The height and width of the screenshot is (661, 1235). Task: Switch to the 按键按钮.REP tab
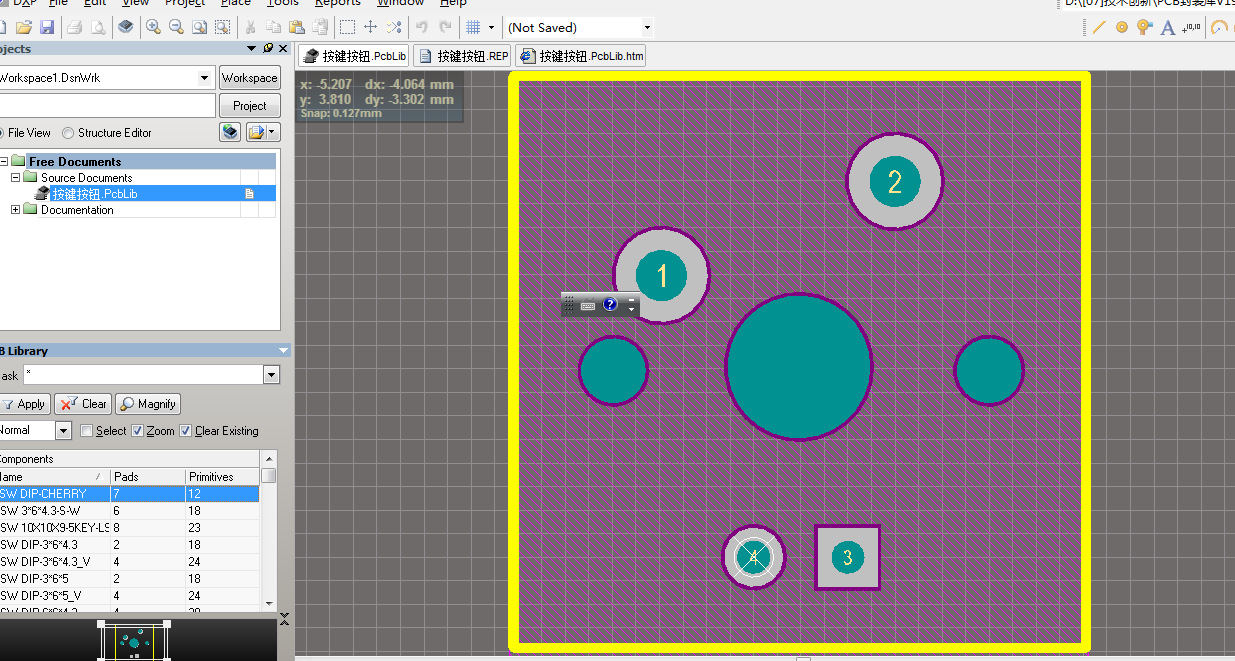click(462, 56)
